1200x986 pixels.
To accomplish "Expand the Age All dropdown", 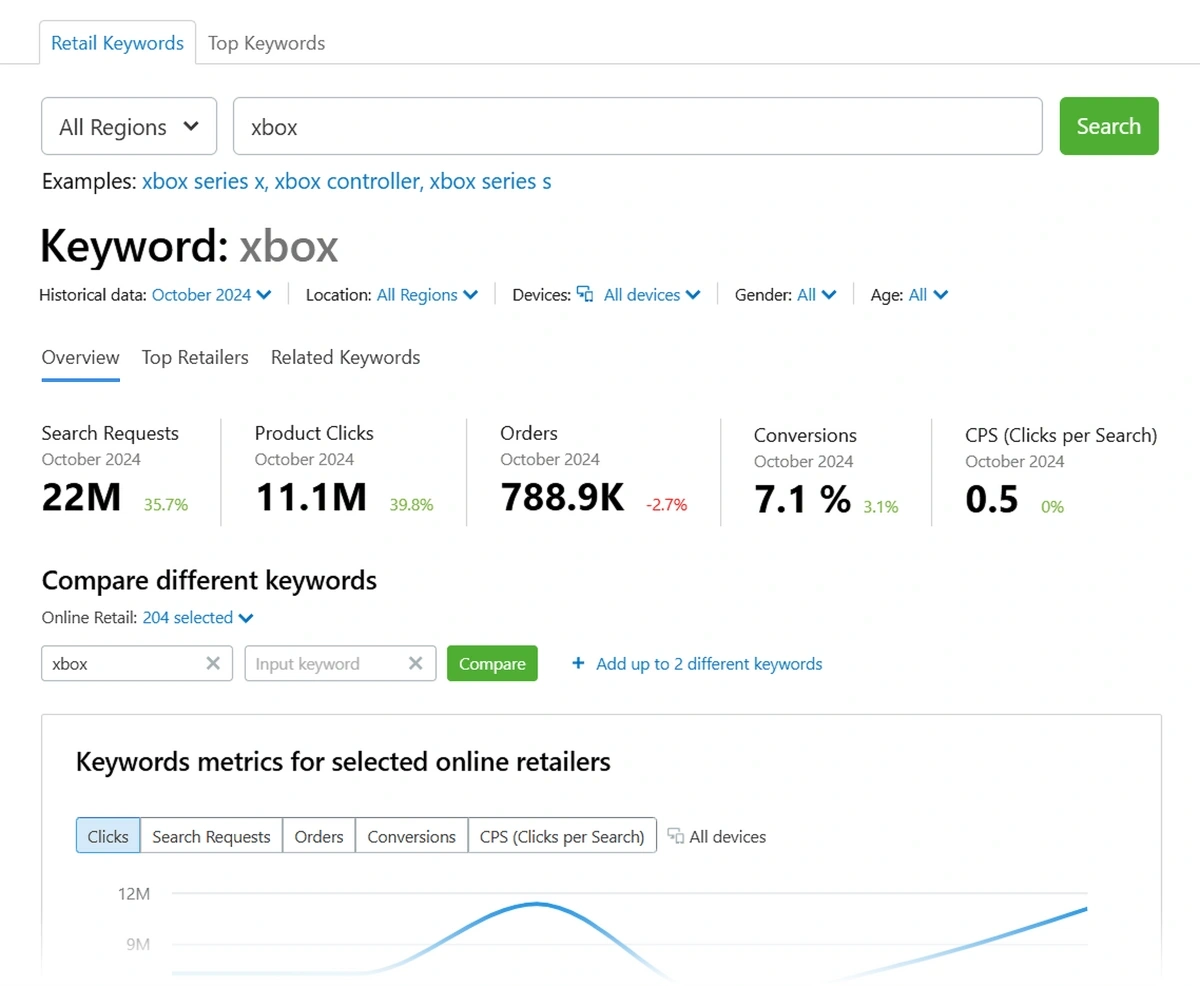I will click(x=928, y=295).
